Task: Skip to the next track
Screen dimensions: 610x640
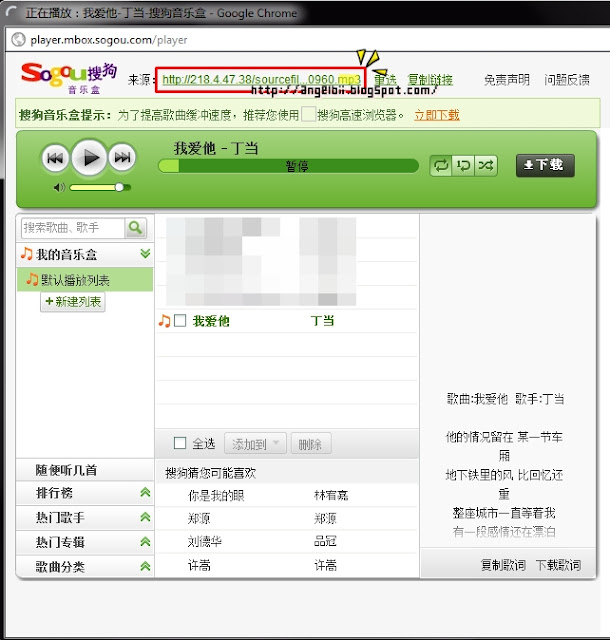Action: [122, 157]
